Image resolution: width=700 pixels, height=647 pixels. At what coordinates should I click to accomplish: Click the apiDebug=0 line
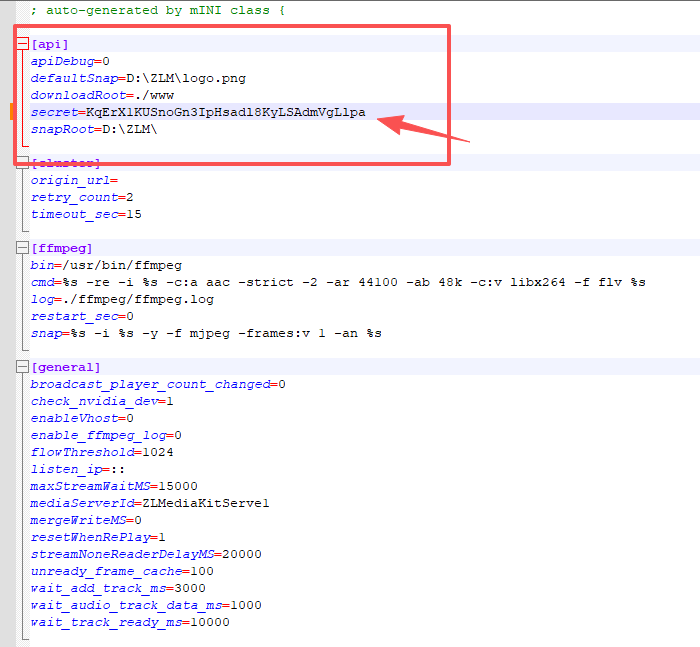tap(70, 61)
